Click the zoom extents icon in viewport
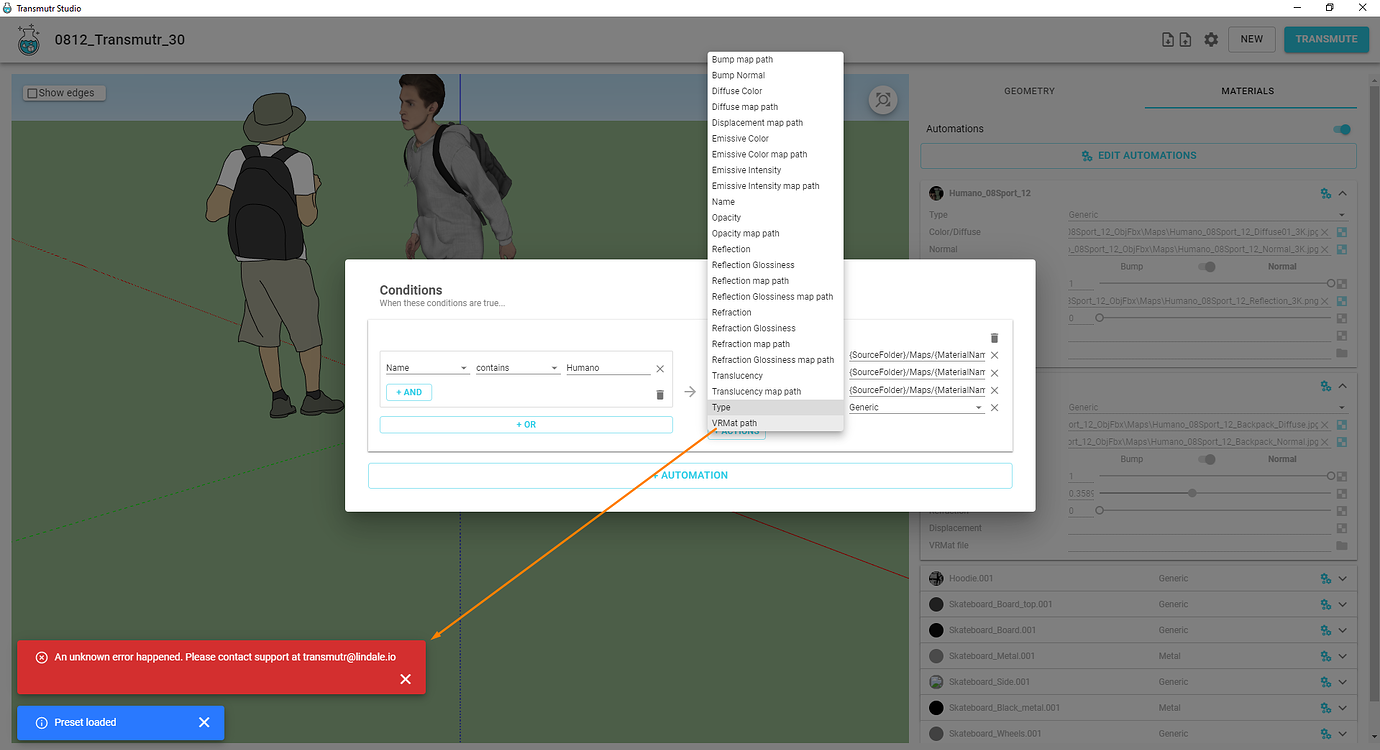1380x750 pixels. pyautogui.click(x=882, y=99)
